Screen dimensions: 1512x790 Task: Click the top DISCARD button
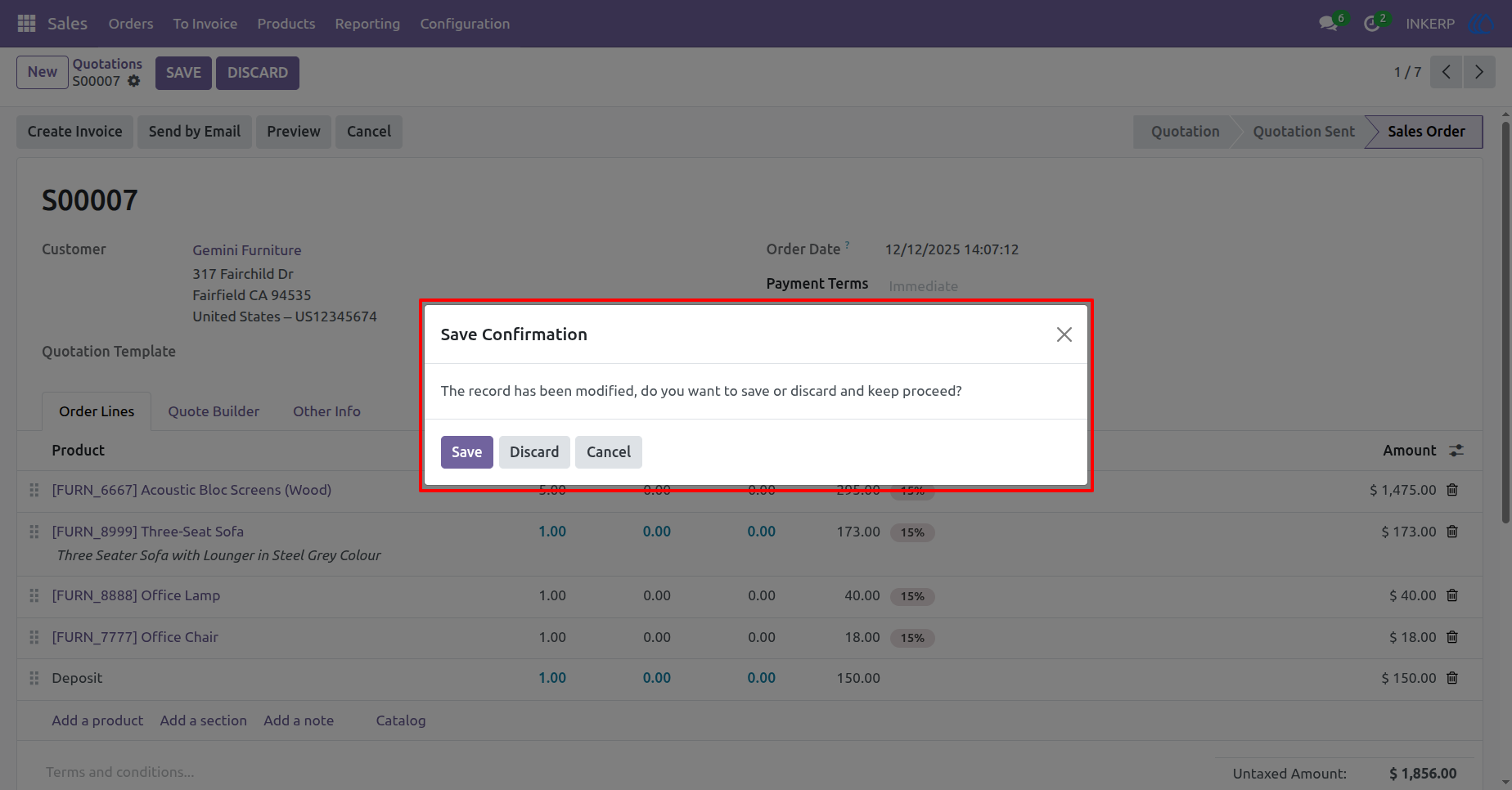point(258,73)
